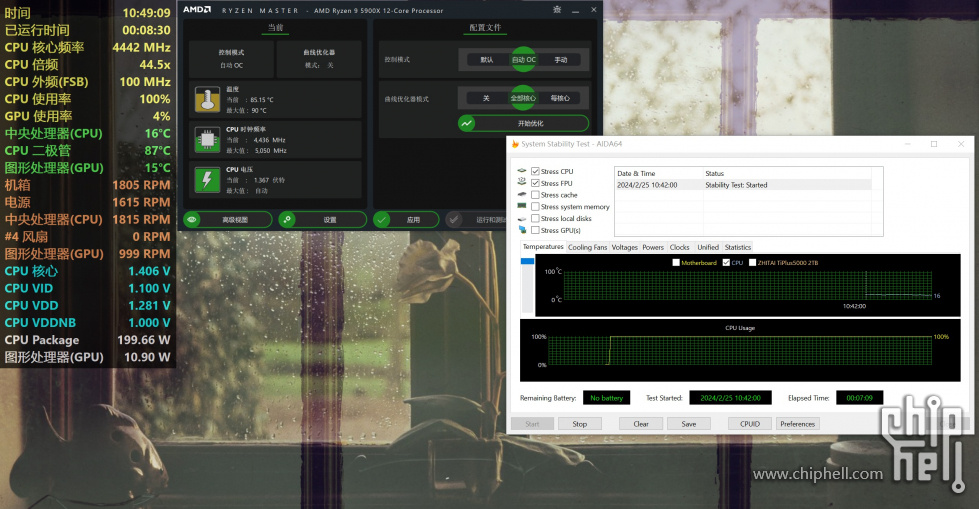Enable the ZHITAI TiPlus5000 2TB graph checkbox
Image resolution: width=979 pixels, height=509 pixels.
[752, 263]
